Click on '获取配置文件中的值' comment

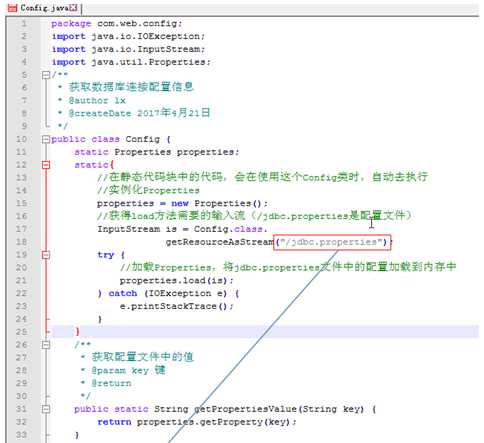click(x=143, y=357)
